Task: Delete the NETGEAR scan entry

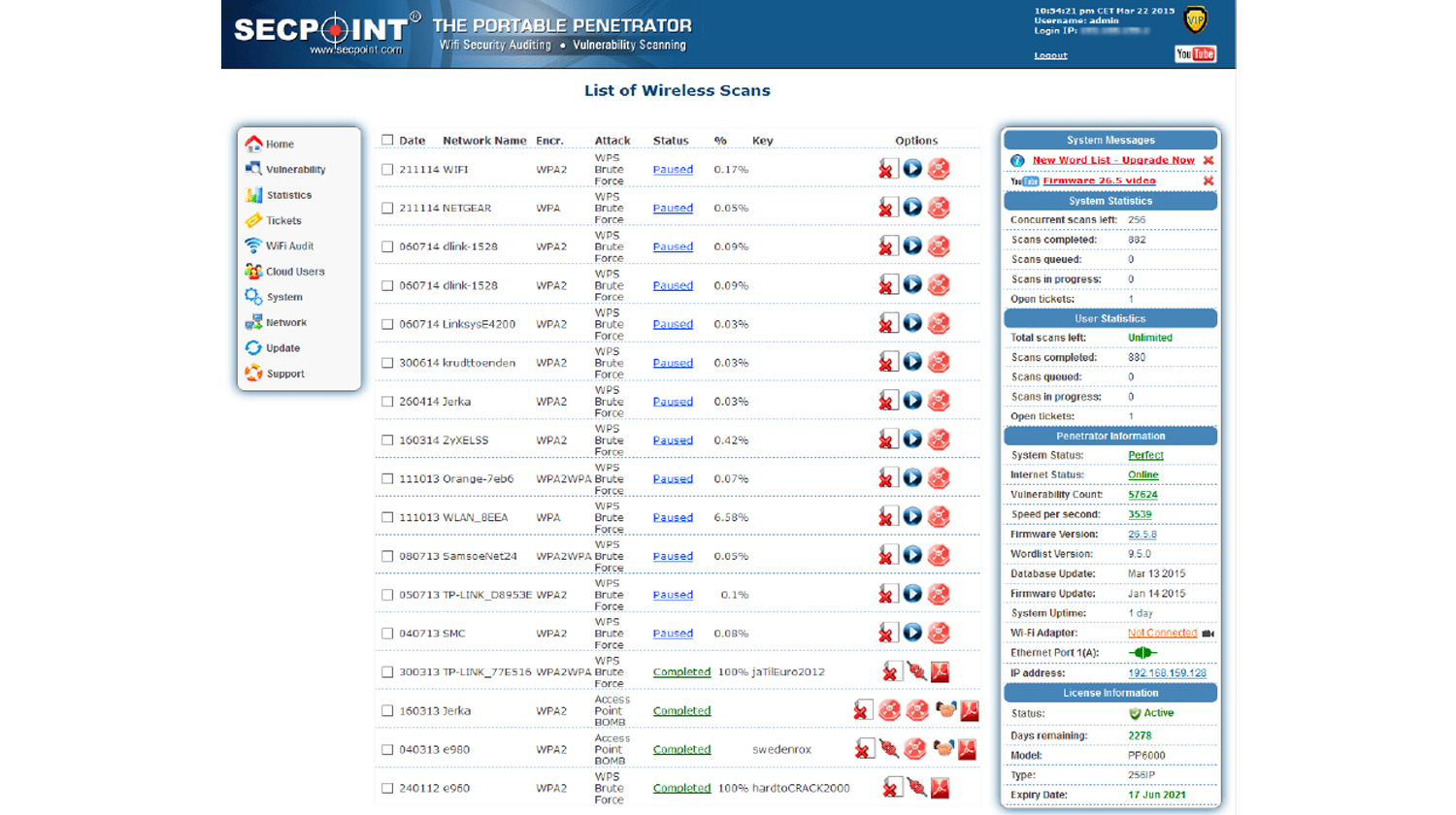Action: (x=886, y=208)
